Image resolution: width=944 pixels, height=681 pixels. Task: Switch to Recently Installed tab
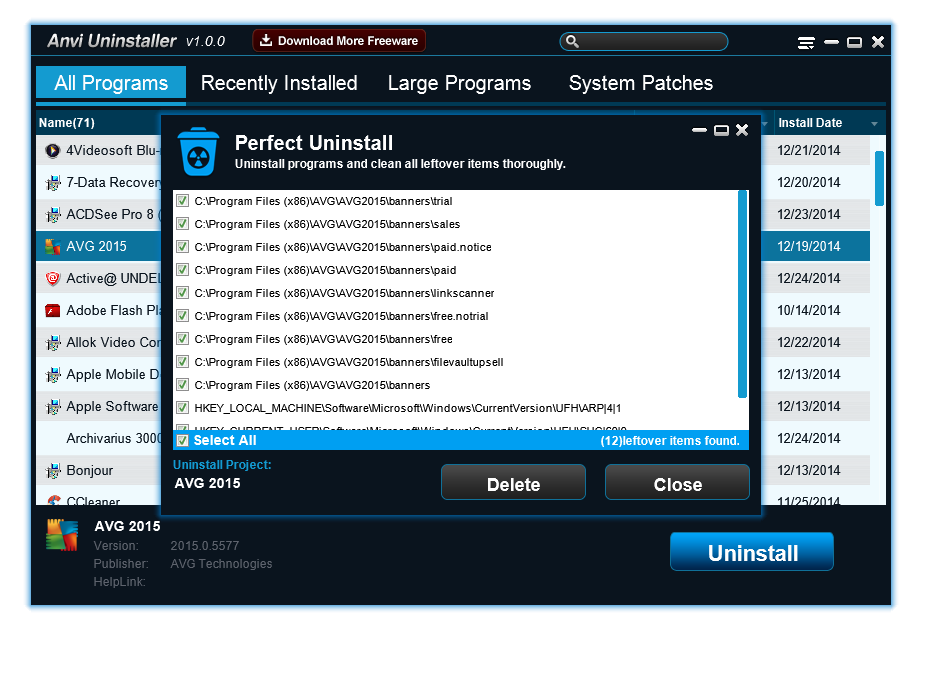[279, 83]
